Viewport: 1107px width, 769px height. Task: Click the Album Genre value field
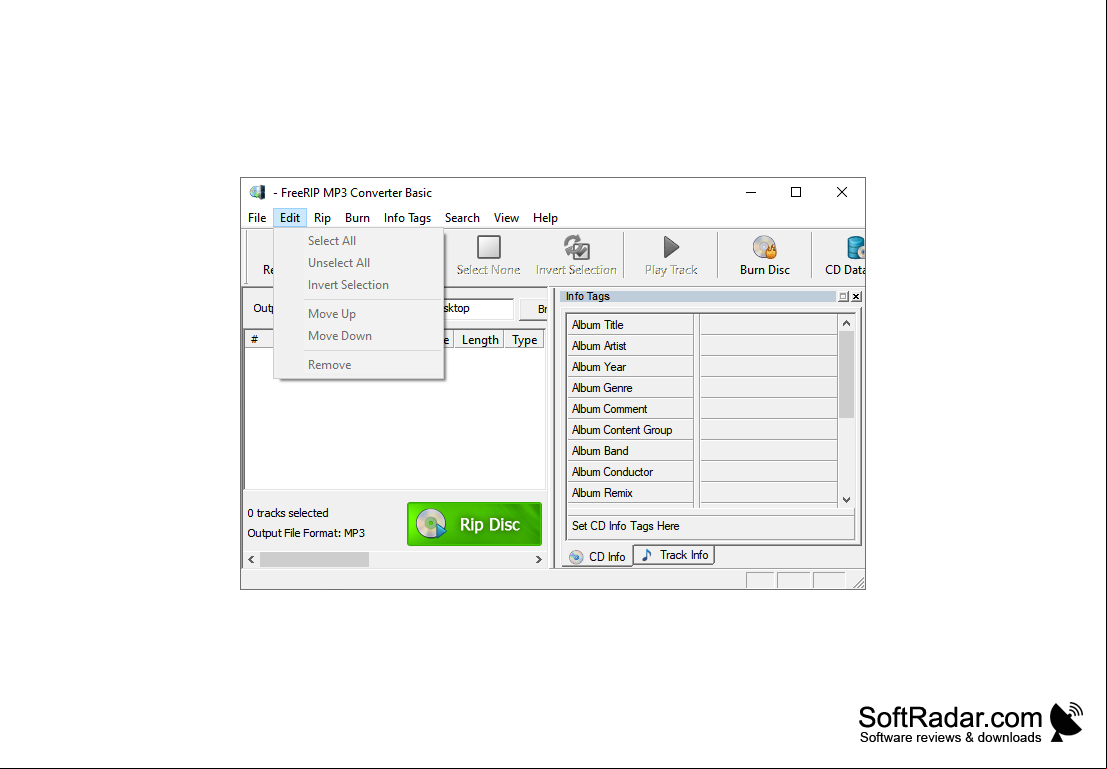coord(769,388)
